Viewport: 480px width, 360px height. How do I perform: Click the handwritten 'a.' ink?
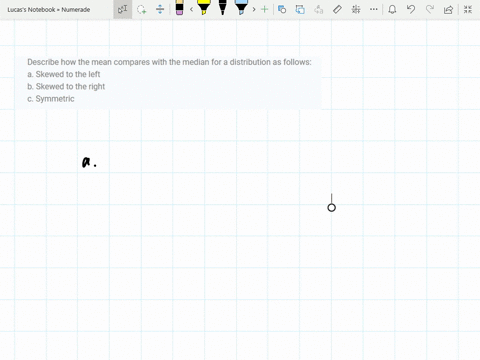[89, 162]
